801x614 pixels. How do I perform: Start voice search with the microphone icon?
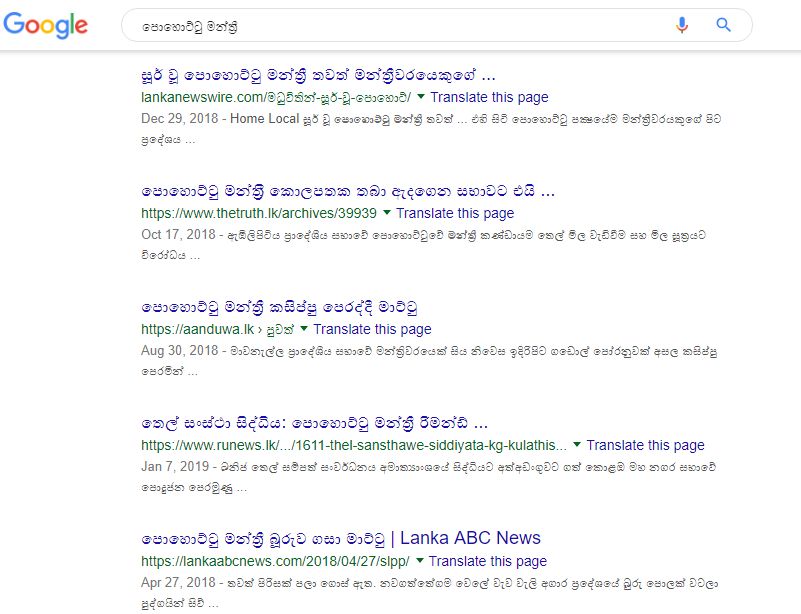pos(681,25)
